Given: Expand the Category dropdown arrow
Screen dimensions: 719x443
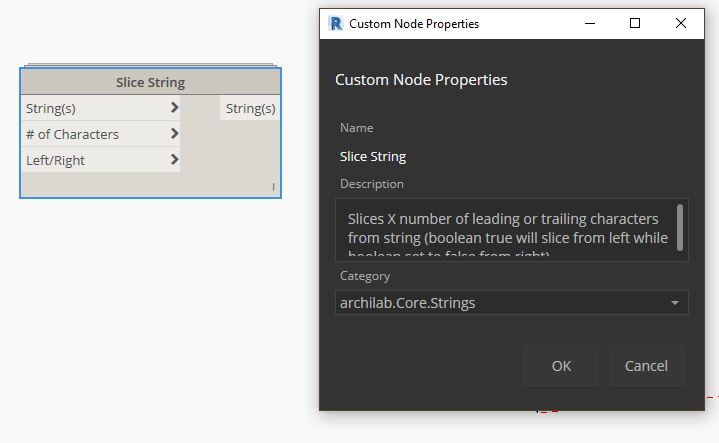Looking at the screenshot, I should point(675,303).
